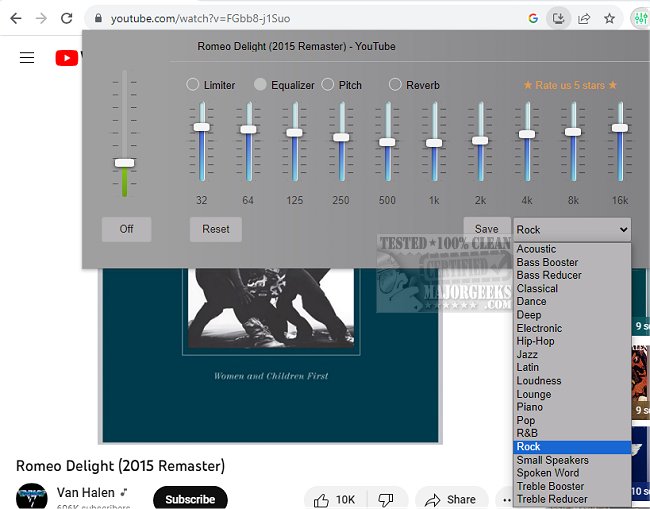Viewport: 650px width, 509px height.
Task: View site info via the padlock icon
Action: pyautogui.click(x=98, y=18)
